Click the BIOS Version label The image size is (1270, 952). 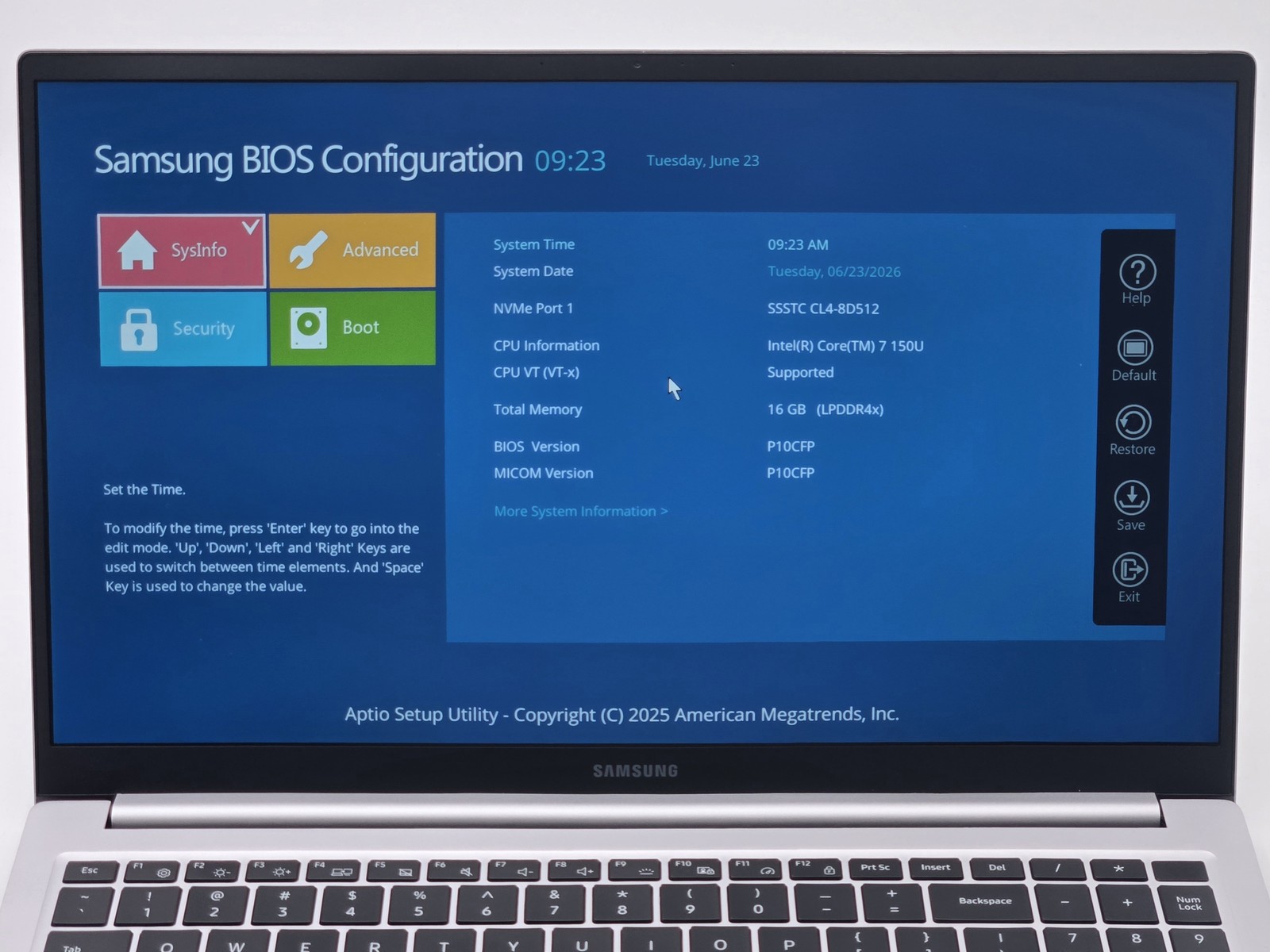coord(537,447)
